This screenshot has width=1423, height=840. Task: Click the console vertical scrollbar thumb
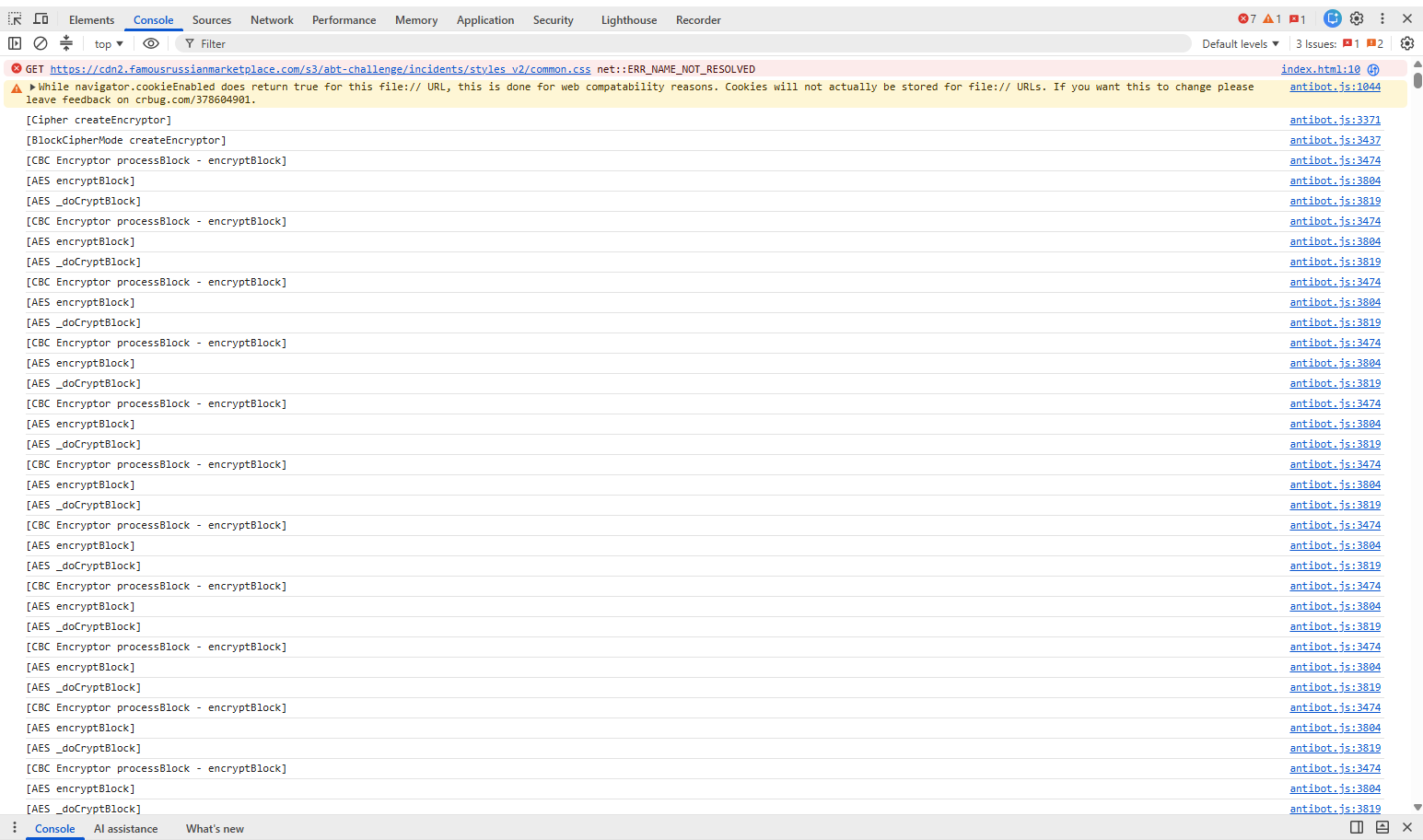1417,80
